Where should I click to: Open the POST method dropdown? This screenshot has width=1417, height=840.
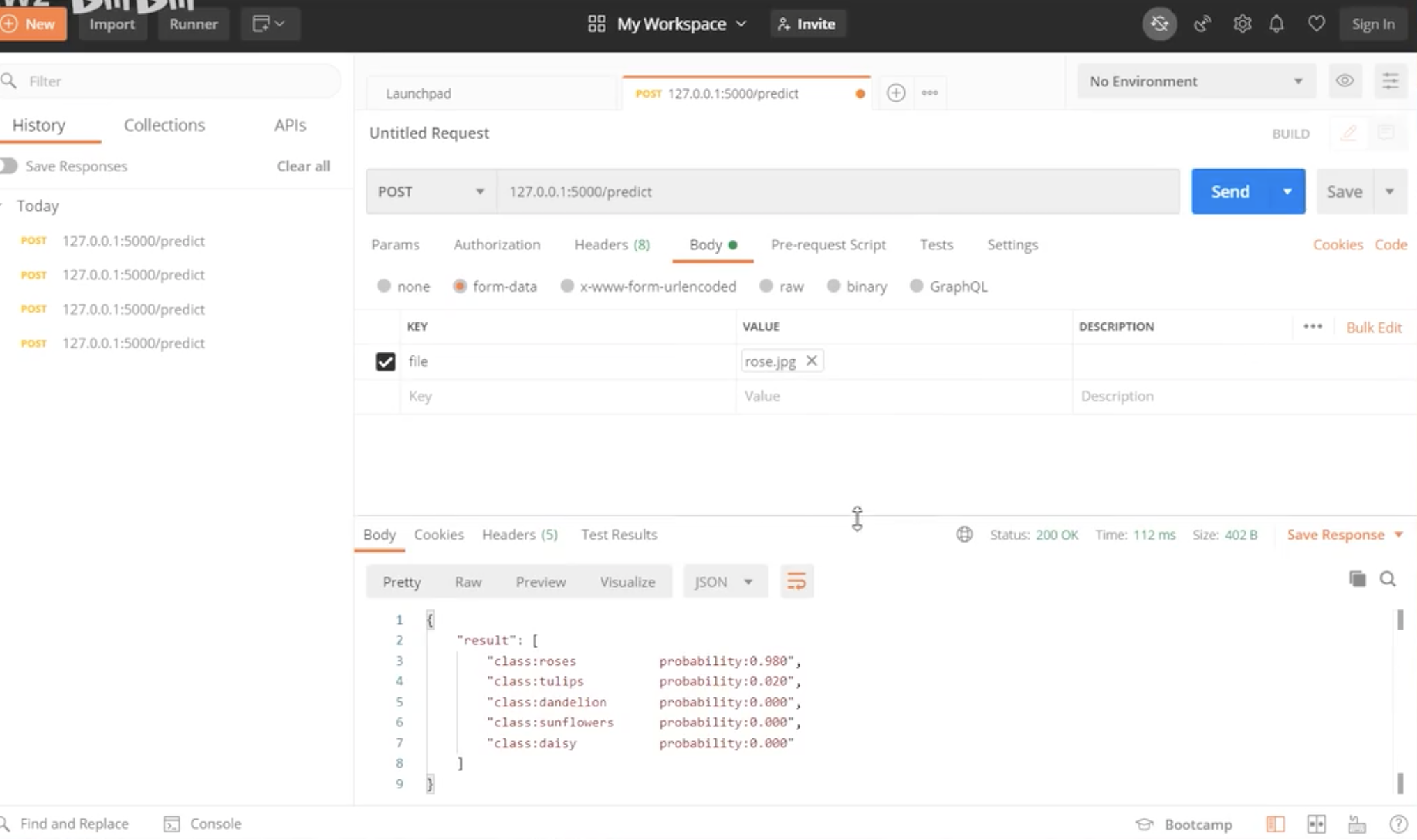(x=431, y=192)
